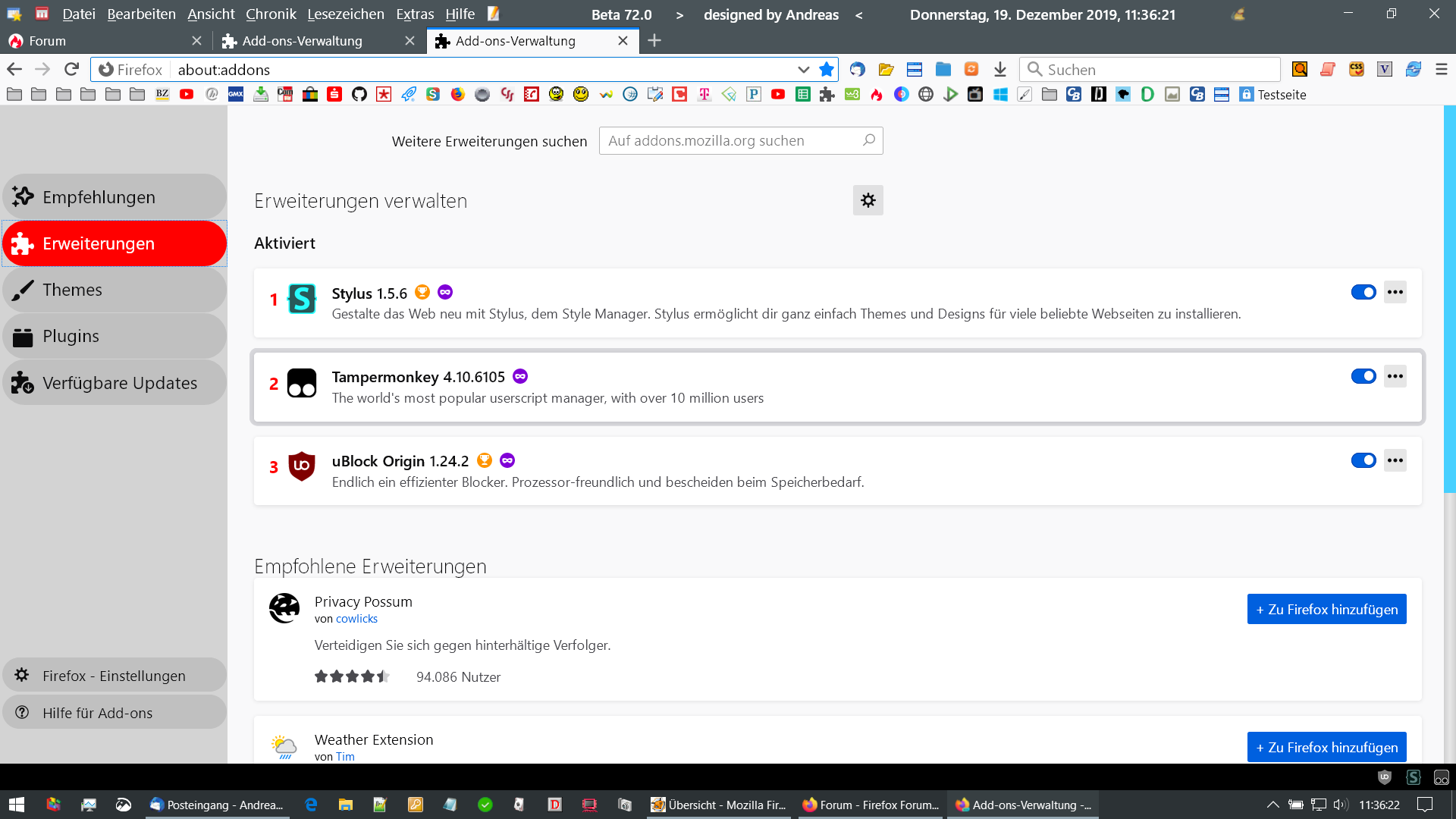
Task: Click the addons.mozilla.org search field
Action: coord(732,141)
